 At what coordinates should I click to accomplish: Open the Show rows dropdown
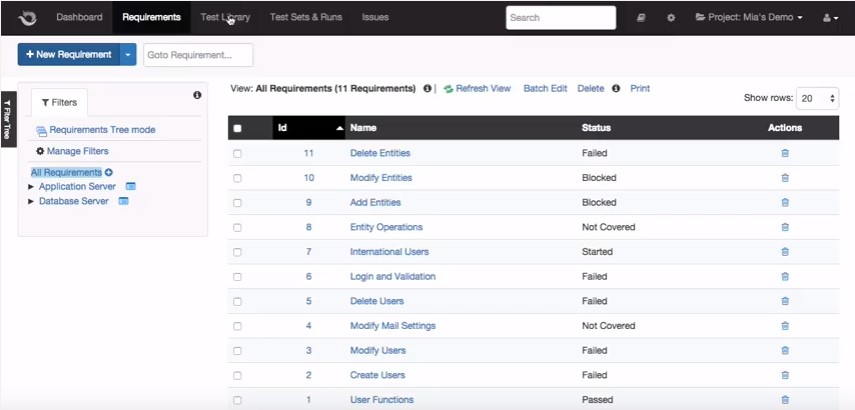(817, 99)
